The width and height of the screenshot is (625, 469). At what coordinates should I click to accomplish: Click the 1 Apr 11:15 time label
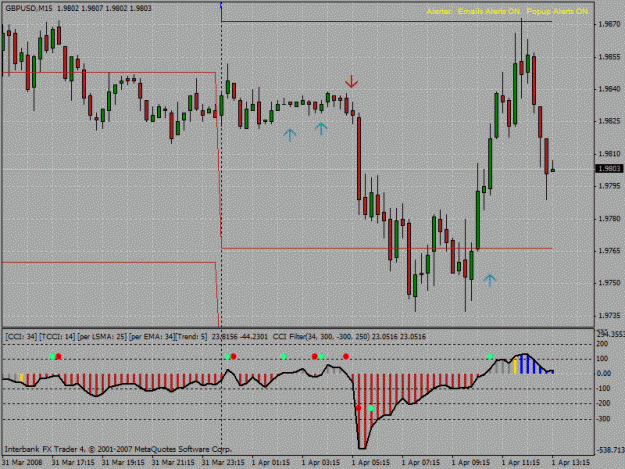(x=521, y=463)
